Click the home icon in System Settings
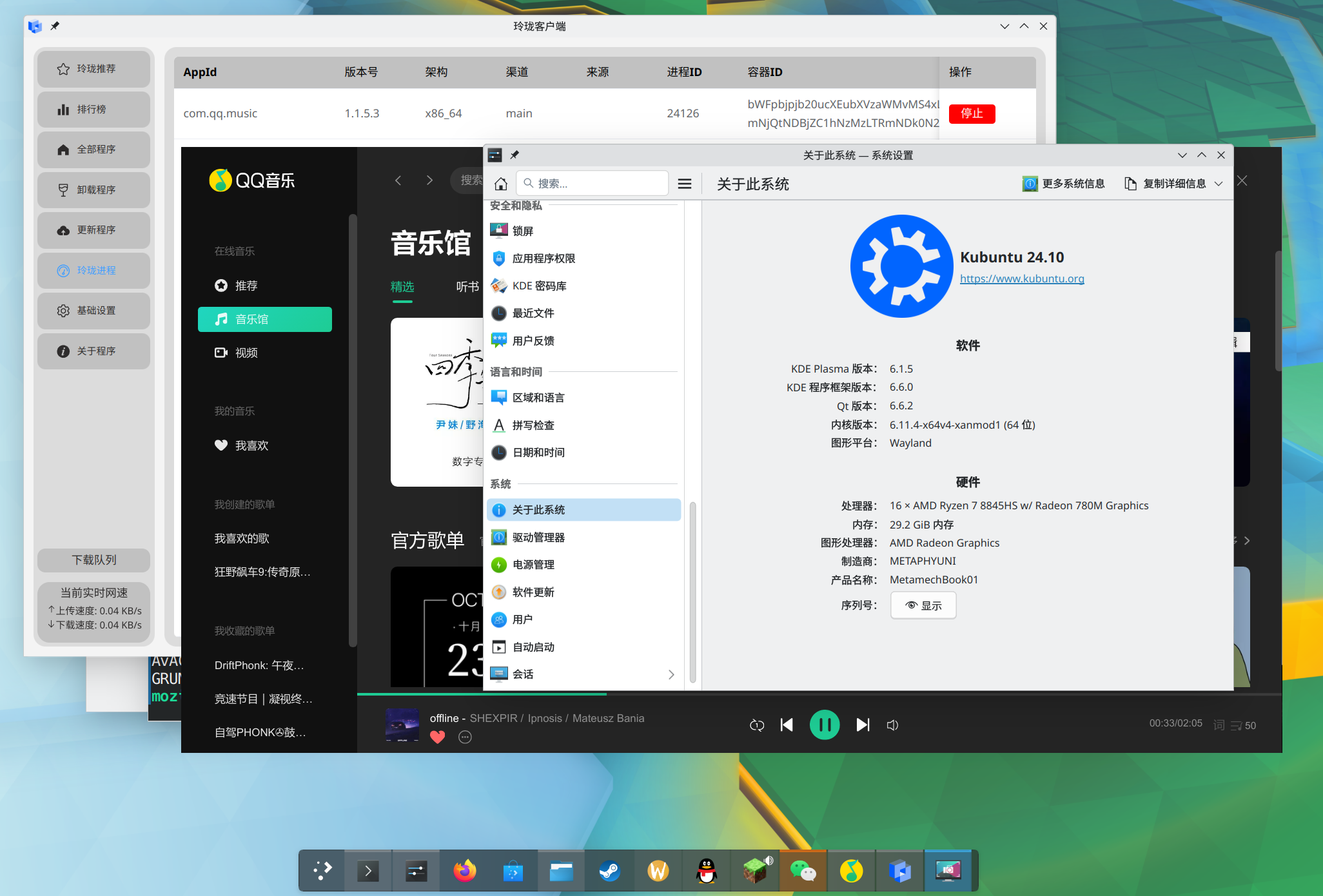Image resolution: width=1323 pixels, height=896 pixels. click(x=501, y=184)
